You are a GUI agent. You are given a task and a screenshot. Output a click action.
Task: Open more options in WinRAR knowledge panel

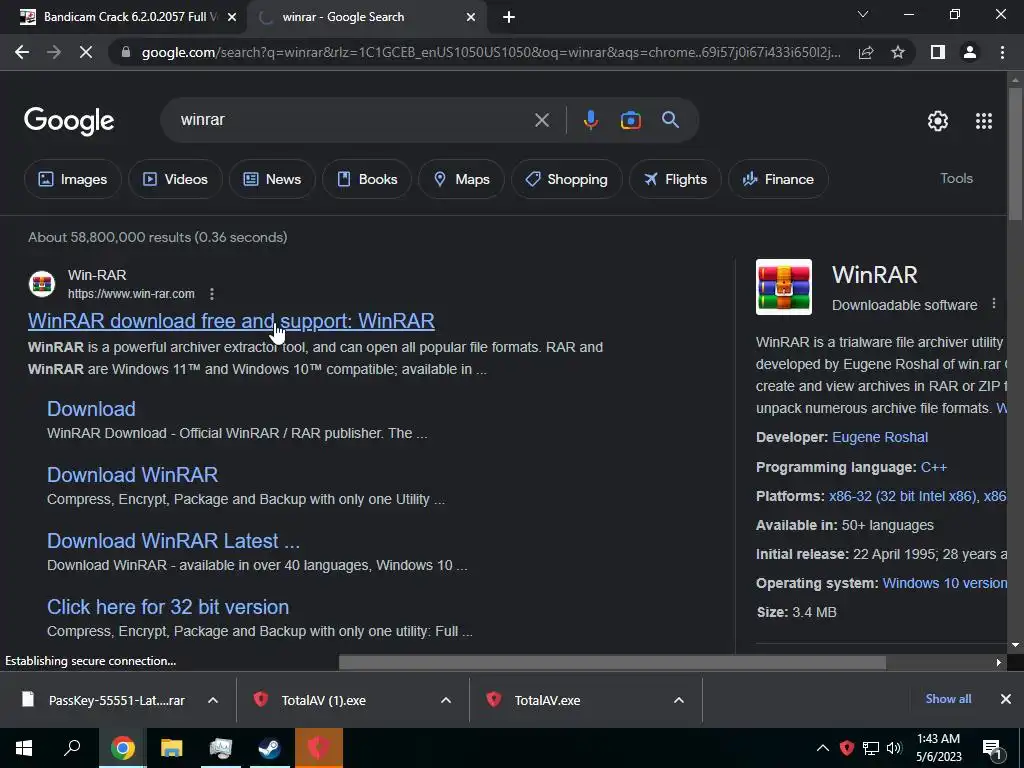[994, 304]
